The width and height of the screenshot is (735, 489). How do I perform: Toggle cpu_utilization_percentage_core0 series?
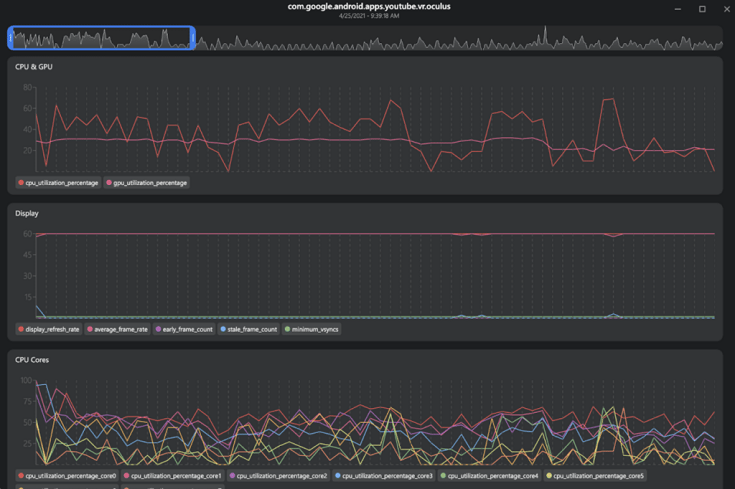67,476
